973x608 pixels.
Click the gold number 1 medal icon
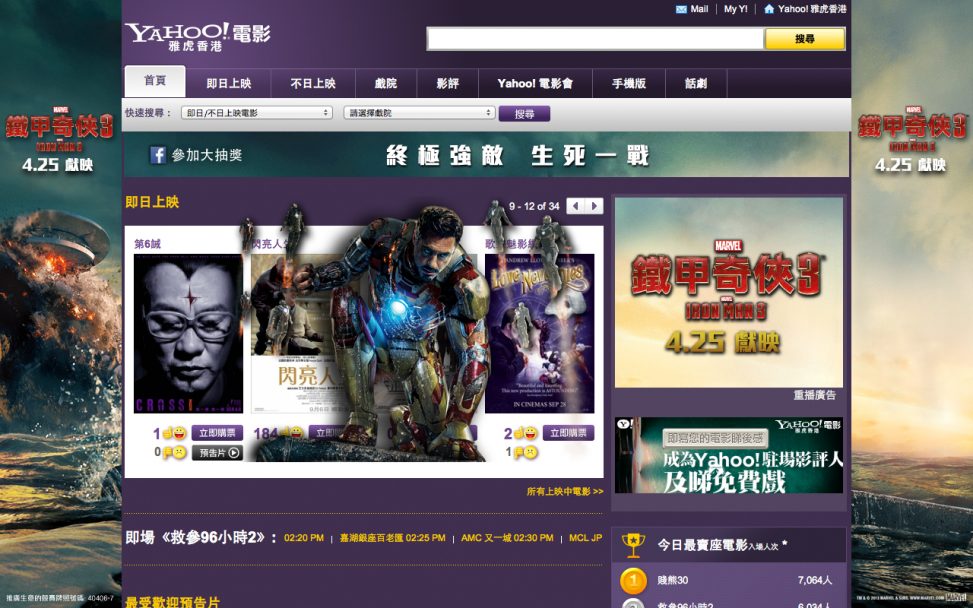(633, 581)
